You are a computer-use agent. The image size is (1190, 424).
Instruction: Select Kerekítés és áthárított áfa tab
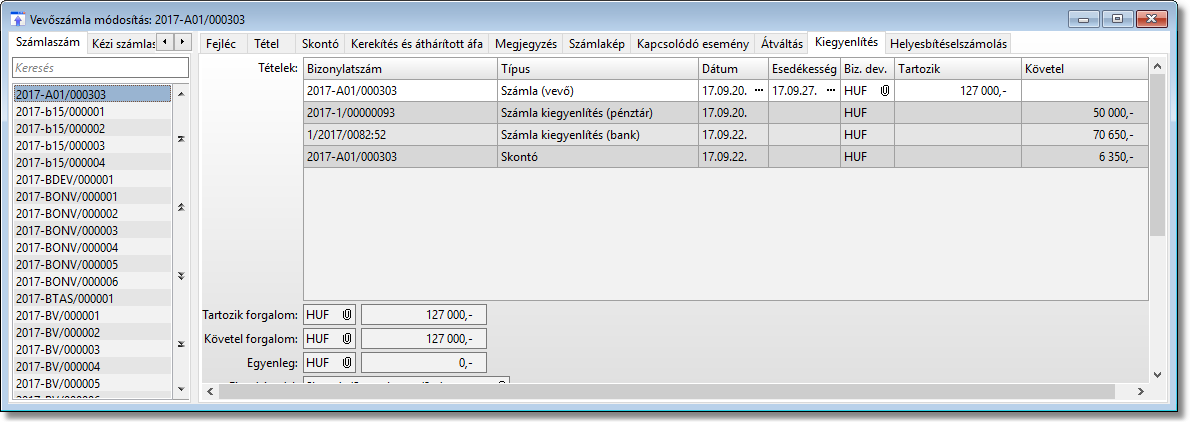coord(417,44)
